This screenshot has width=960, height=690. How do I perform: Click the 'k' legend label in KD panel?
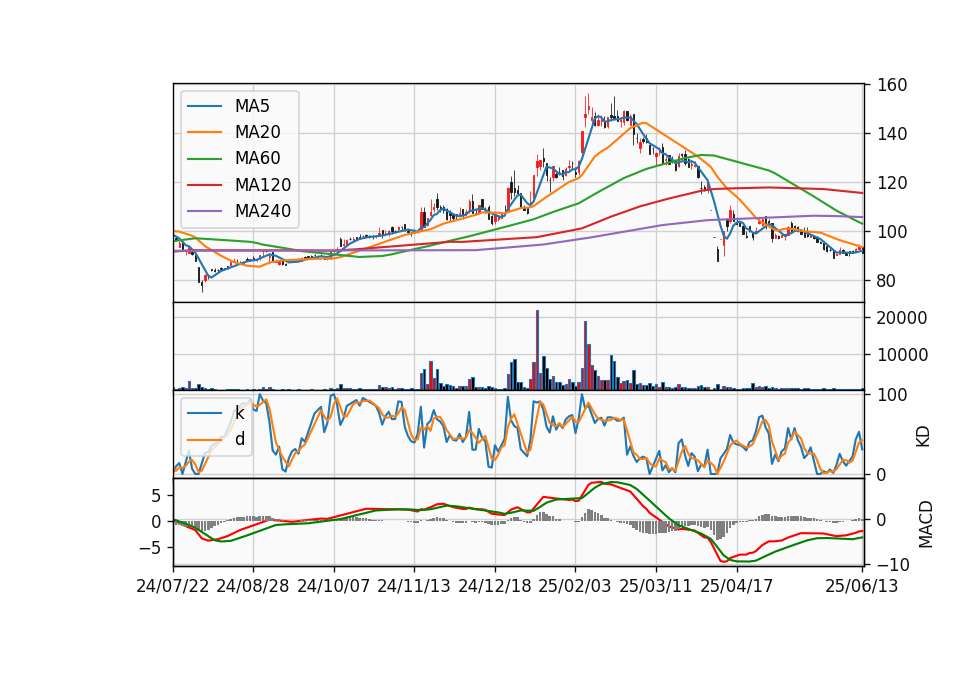pos(239,413)
